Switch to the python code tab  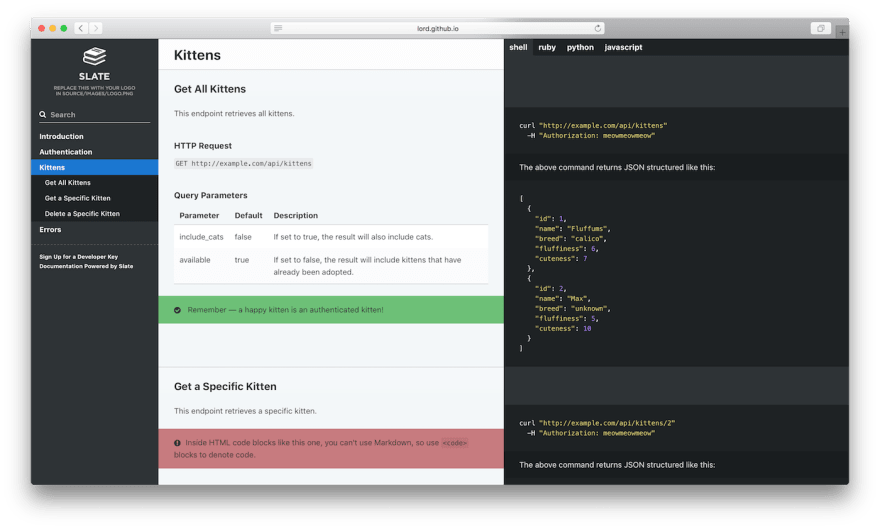(x=580, y=47)
